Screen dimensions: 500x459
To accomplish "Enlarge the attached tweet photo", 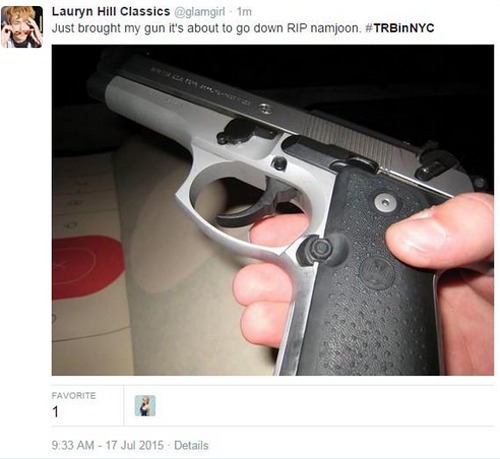I will click(x=273, y=210).
